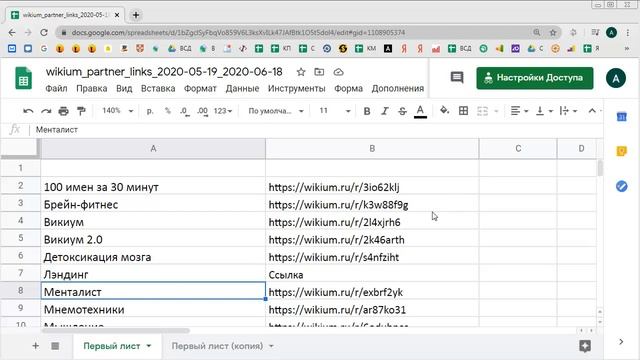Image resolution: width=640 pixels, height=360 pixels.
Task: Increase decimal places
Action: click(202, 111)
